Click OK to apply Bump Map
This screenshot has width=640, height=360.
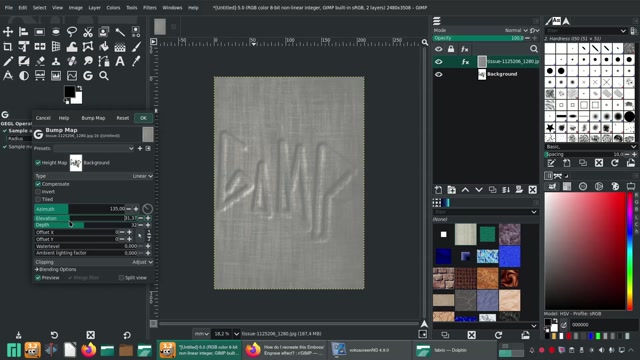tap(143, 118)
